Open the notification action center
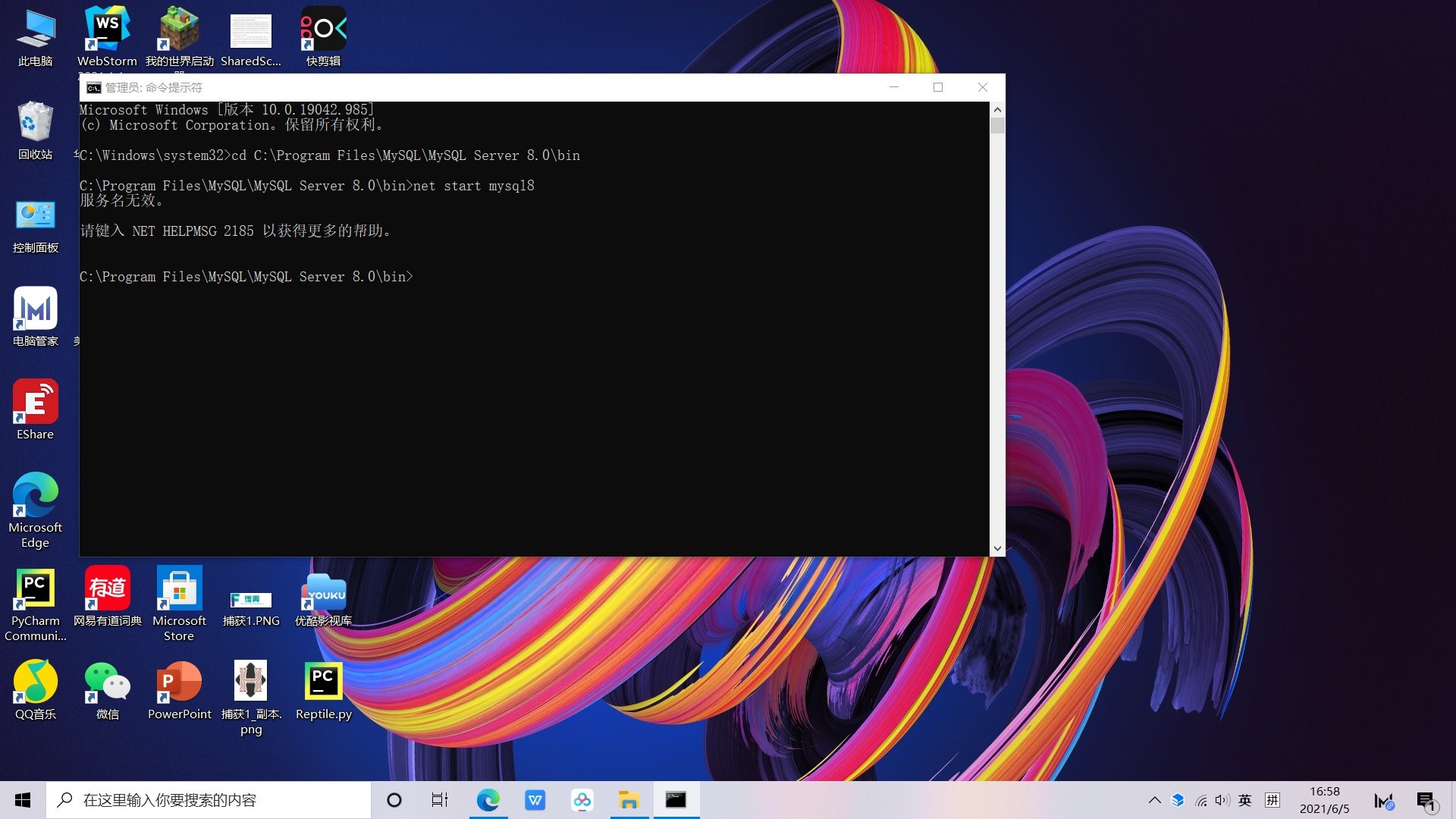 click(1426, 800)
